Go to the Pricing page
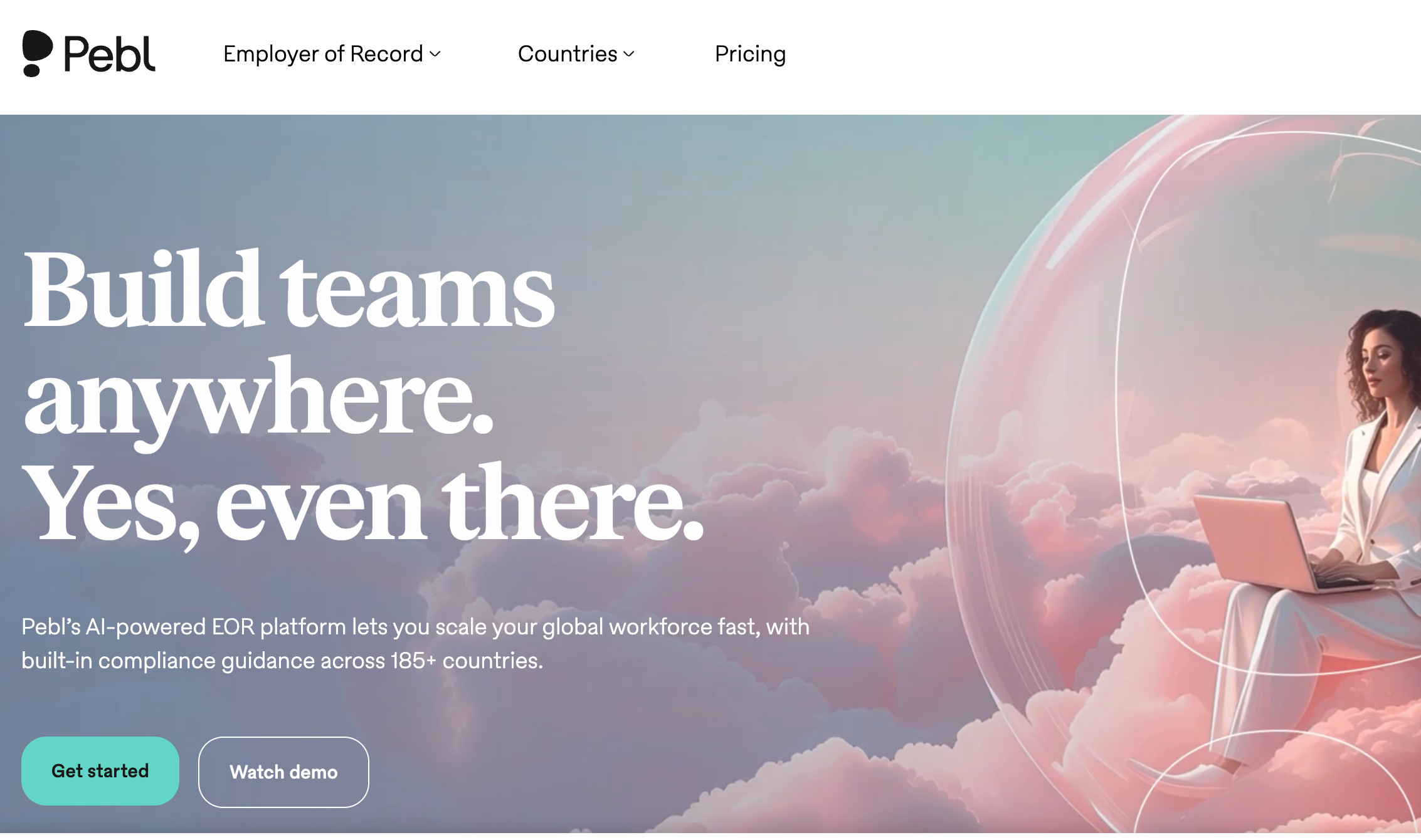1421x840 pixels. coord(750,54)
